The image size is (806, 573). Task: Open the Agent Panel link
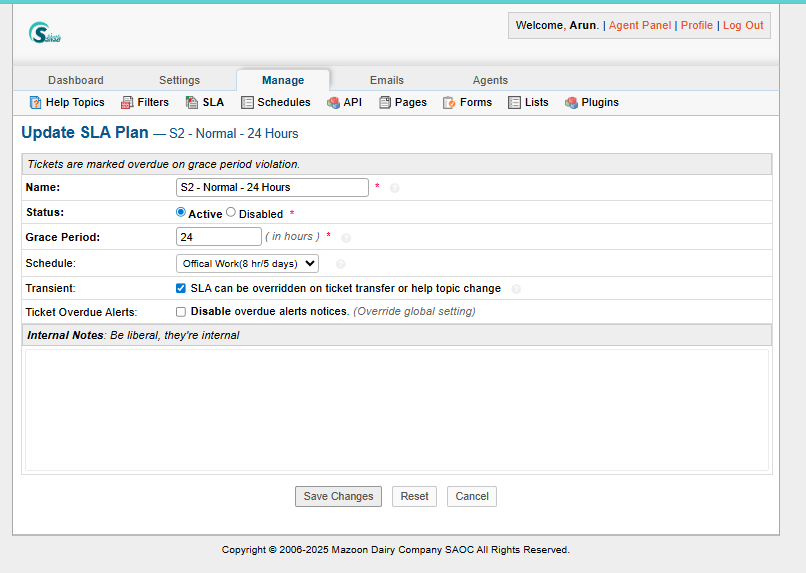point(639,25)
